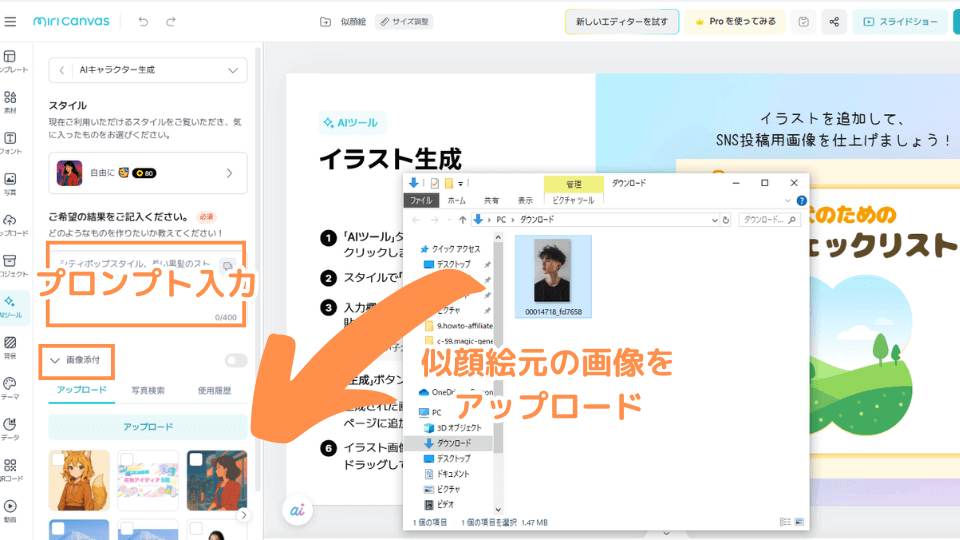Viewport: 960px width, 540px height.
Task: Select the アップロード tab under 画像添付
Action: point(81,390)
